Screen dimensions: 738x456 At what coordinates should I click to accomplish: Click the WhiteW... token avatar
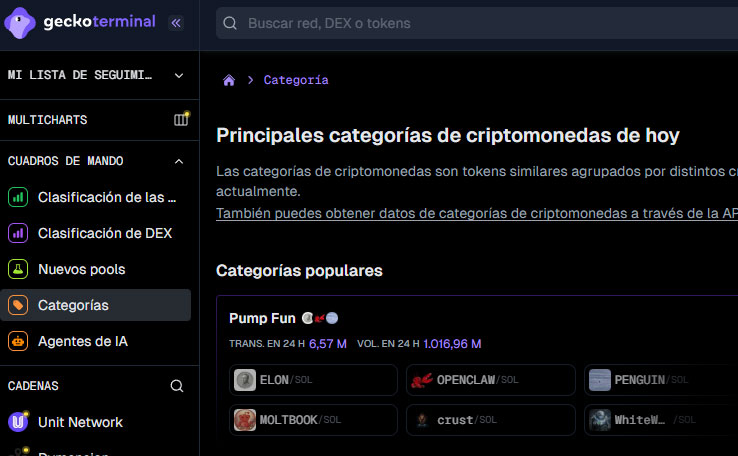(600, 420)
